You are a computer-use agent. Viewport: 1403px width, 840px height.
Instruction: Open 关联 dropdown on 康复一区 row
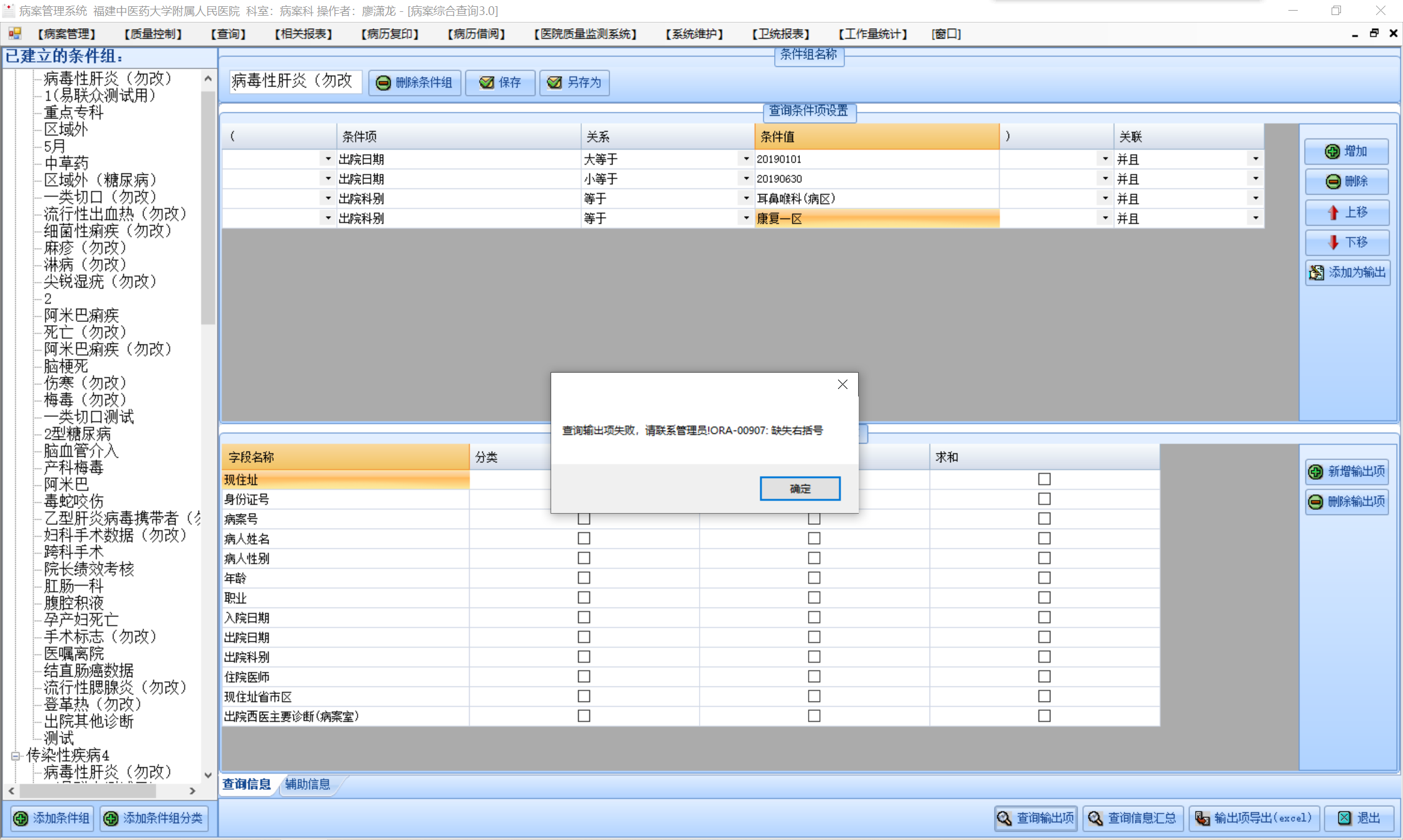1255,219
